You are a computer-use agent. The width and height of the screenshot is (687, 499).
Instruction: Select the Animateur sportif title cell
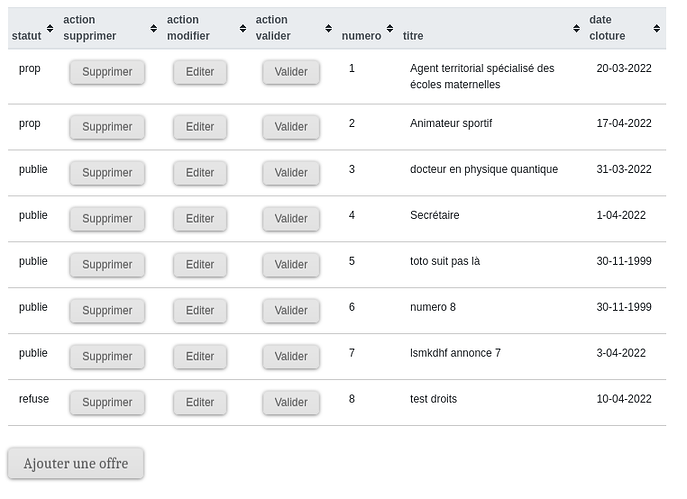coord(451,124)
